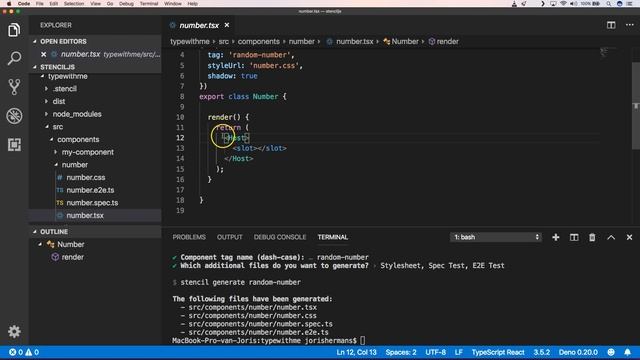This screenshot has width=640, height=360.
Task: Expand the node_modules folder
Action: coord(77,114)
